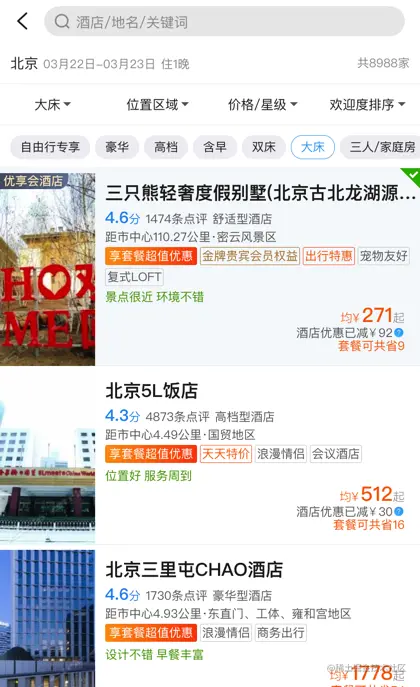Select the 双床 filter chip
Screen dimensions: 420x687
coord(264,147)
